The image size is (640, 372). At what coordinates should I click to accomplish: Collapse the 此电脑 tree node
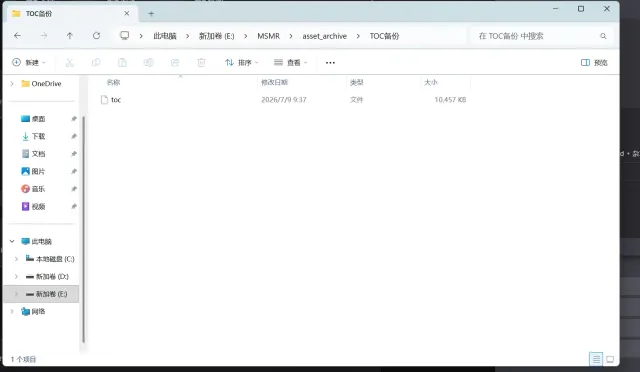12,241
